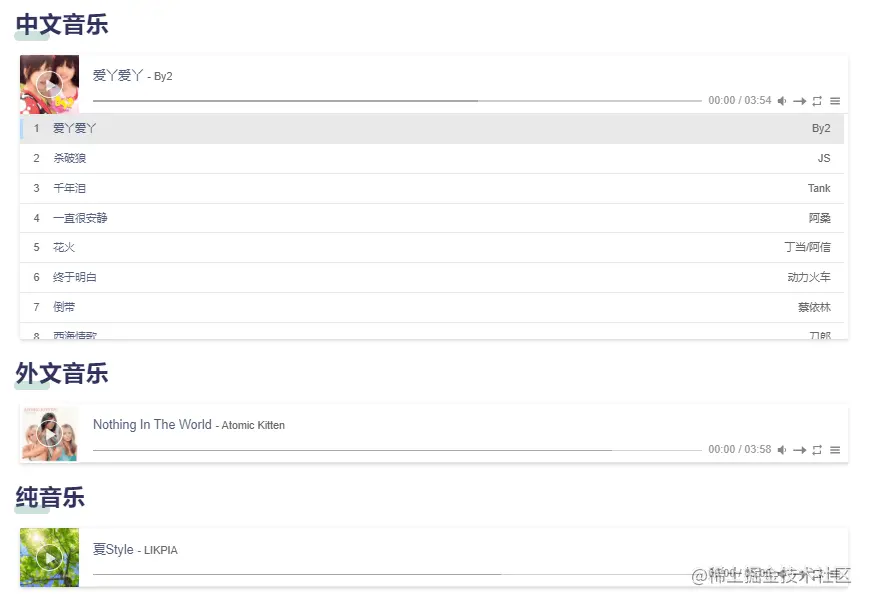This screenshot has height=604, width=870.
Task: Click the 阿桑 artist label
Action: (x=820, y=218)
